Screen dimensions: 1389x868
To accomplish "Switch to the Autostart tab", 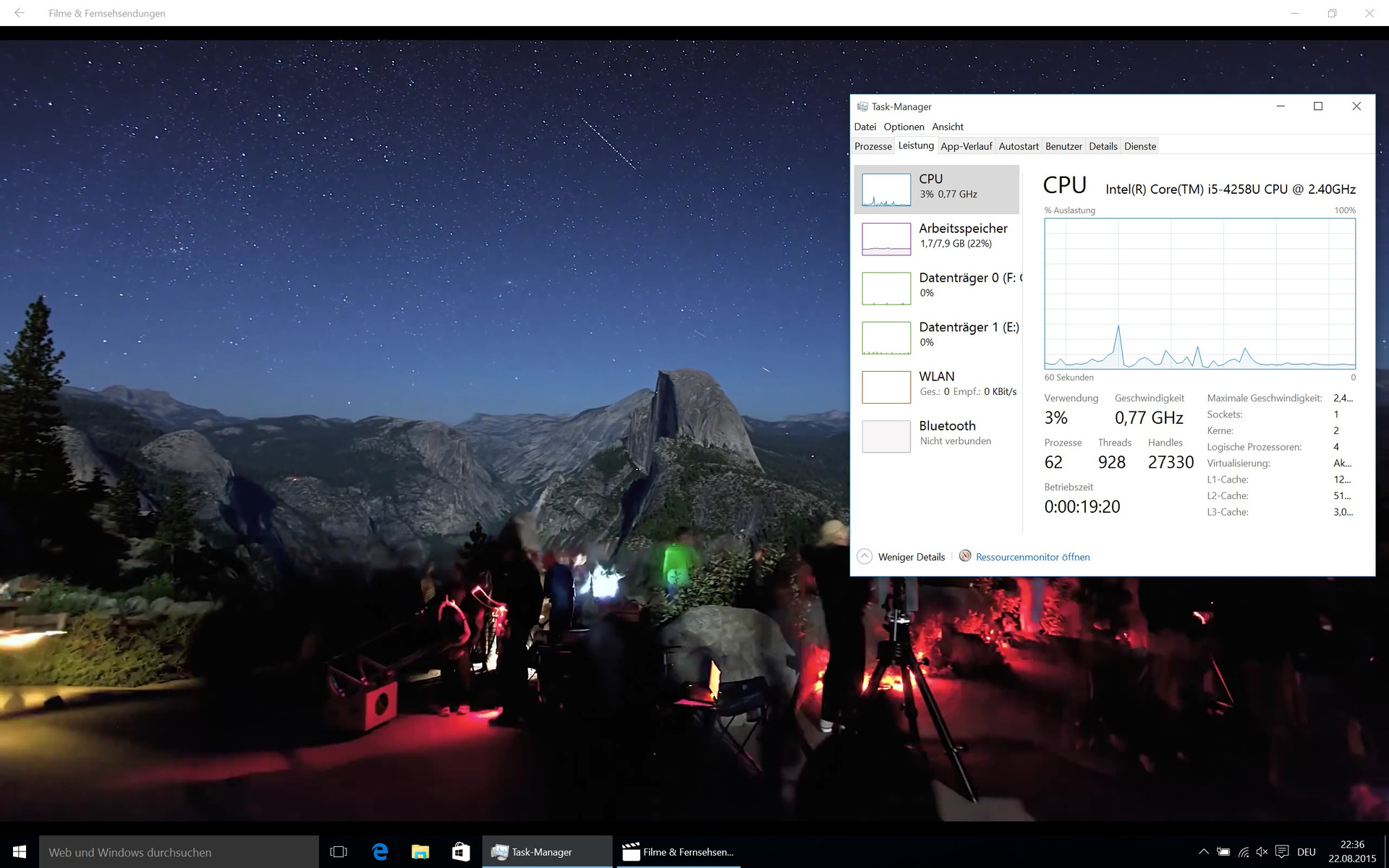I will (x=1018, y=146).
